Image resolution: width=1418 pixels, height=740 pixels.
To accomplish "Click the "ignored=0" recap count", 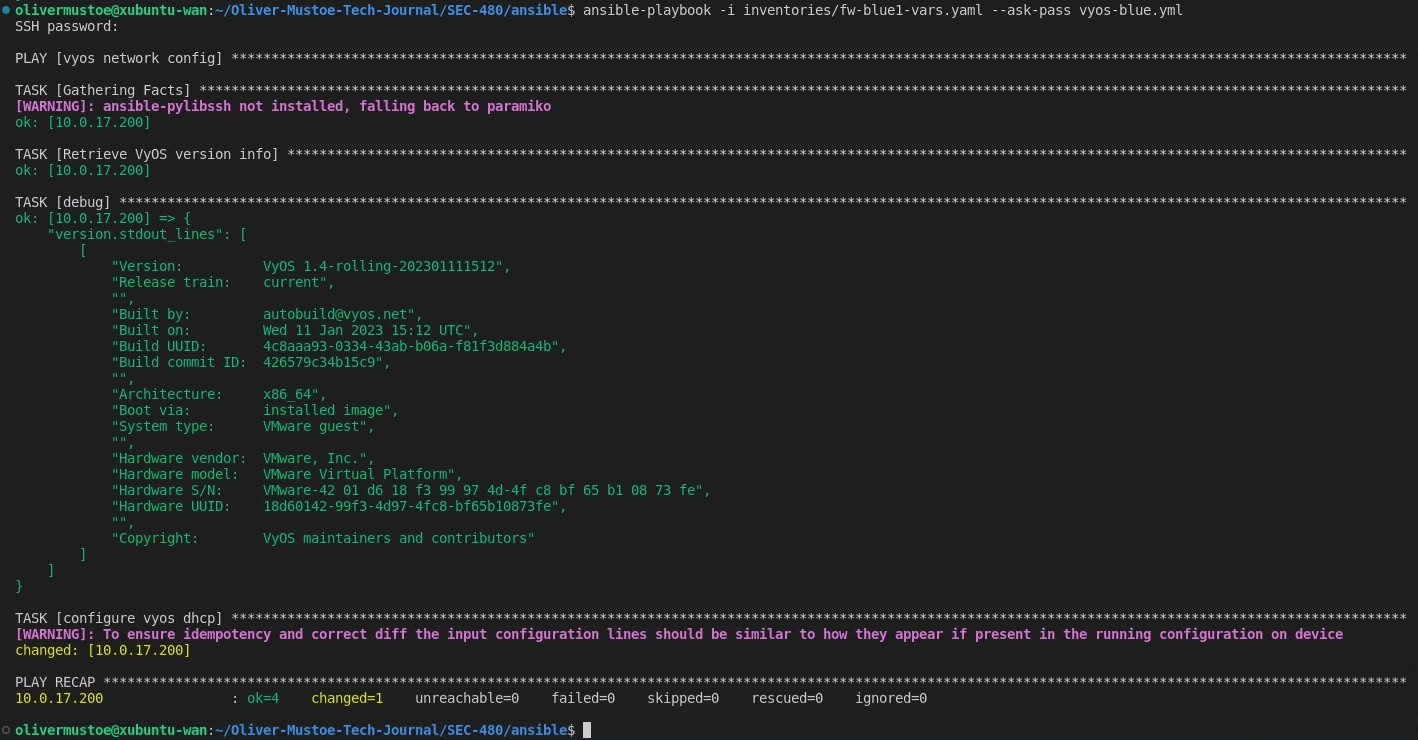I will (891, 698).
